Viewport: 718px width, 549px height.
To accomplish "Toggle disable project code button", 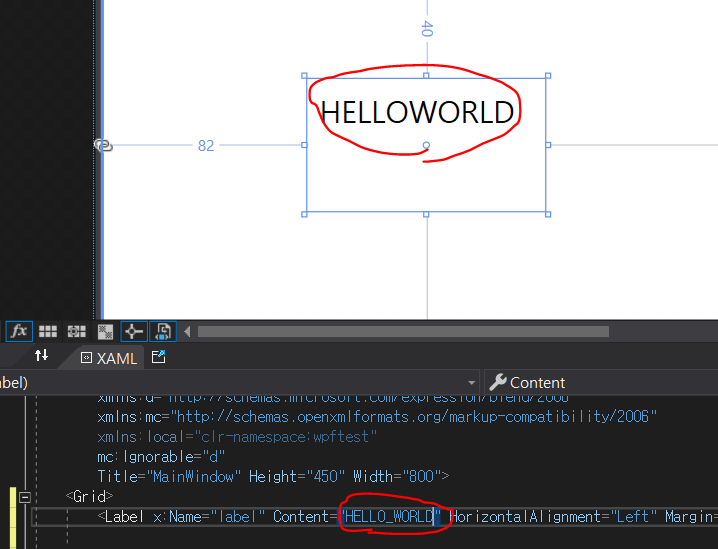I will point(163,331).
